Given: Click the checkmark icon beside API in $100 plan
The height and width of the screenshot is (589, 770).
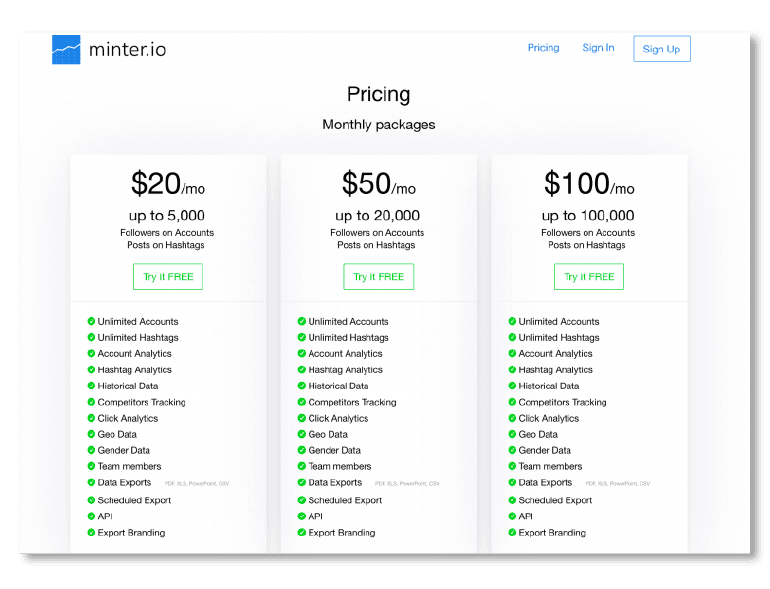Looking at the screenshot, I should 512,516.
